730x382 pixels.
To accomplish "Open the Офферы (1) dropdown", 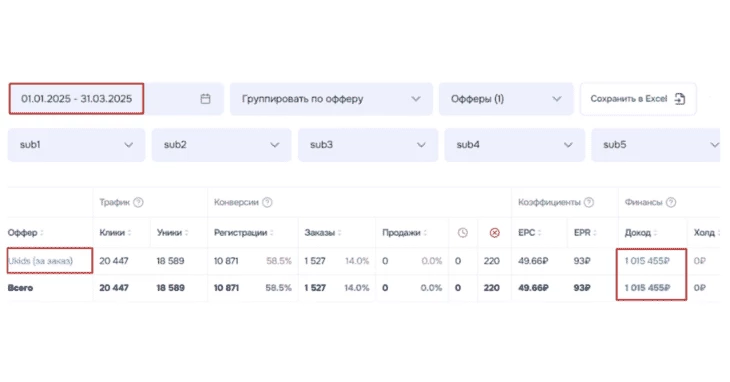I will tap(506, 99).
